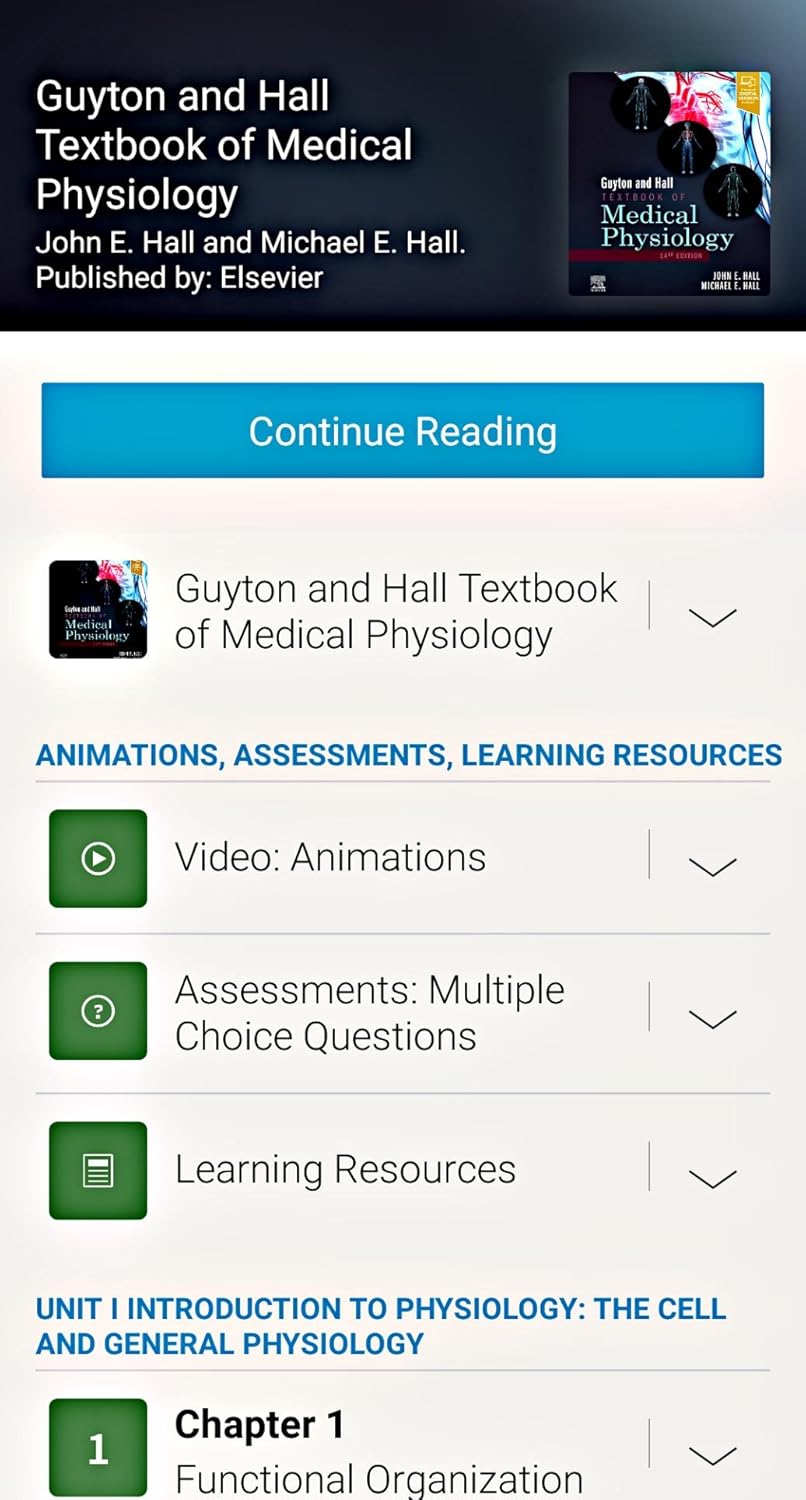This screenshot has width=806, height=1500.
Task: Open the large book cover in header
Action: [x=669, y=184]
